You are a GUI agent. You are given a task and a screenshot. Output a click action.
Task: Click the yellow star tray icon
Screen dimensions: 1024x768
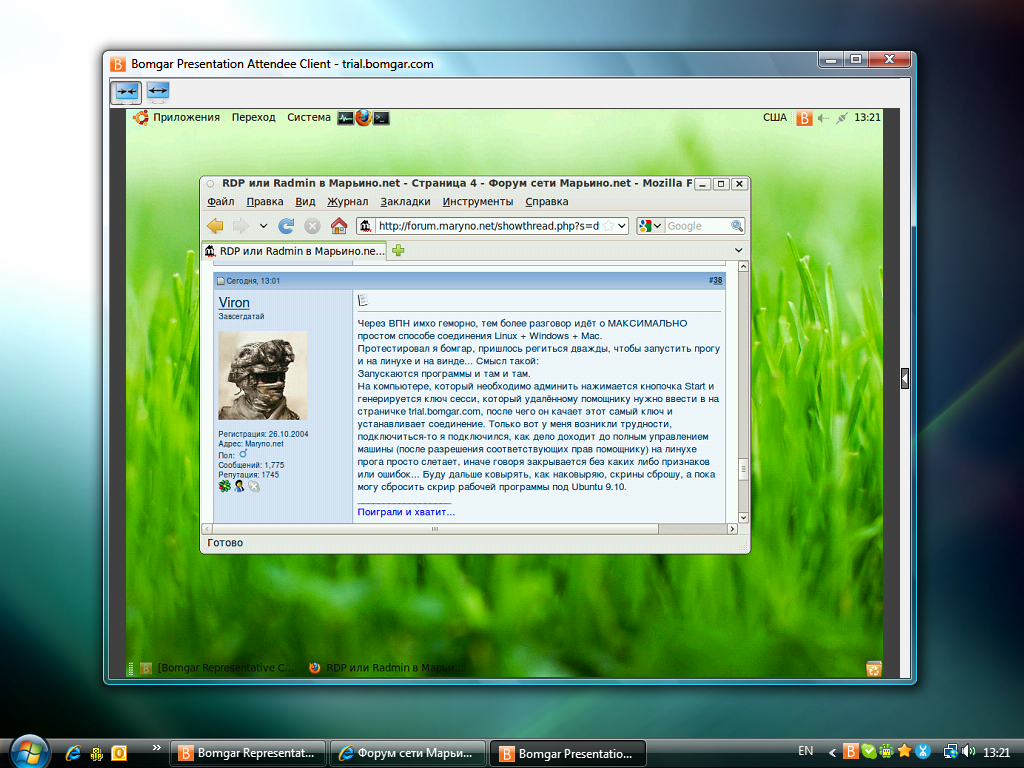pos(904,752)
